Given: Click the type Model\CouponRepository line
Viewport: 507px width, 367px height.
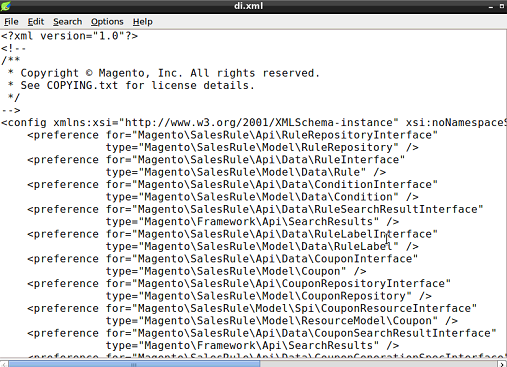Looking at the screenshot, I should 269,296.
